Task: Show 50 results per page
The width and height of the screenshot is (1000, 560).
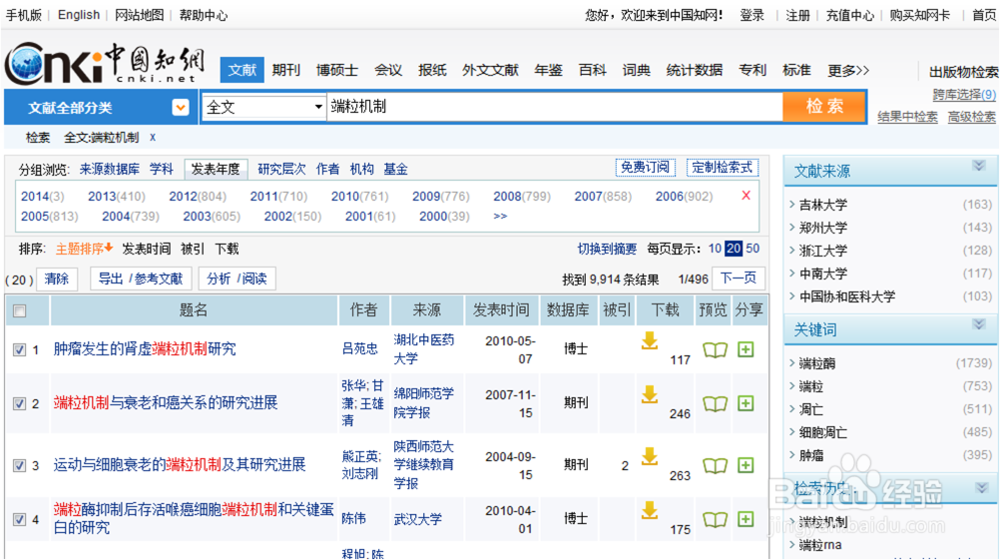Action: coord(753,249)
